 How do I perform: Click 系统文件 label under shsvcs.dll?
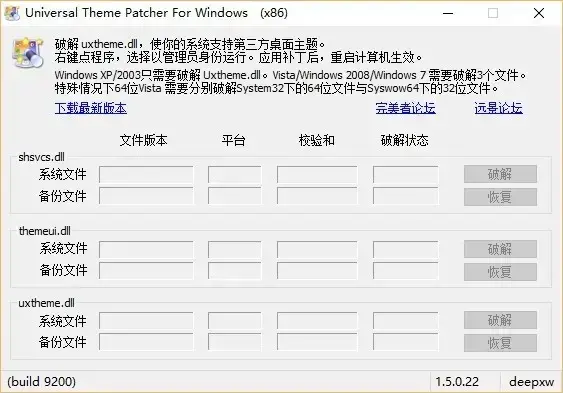pos(63,174)
